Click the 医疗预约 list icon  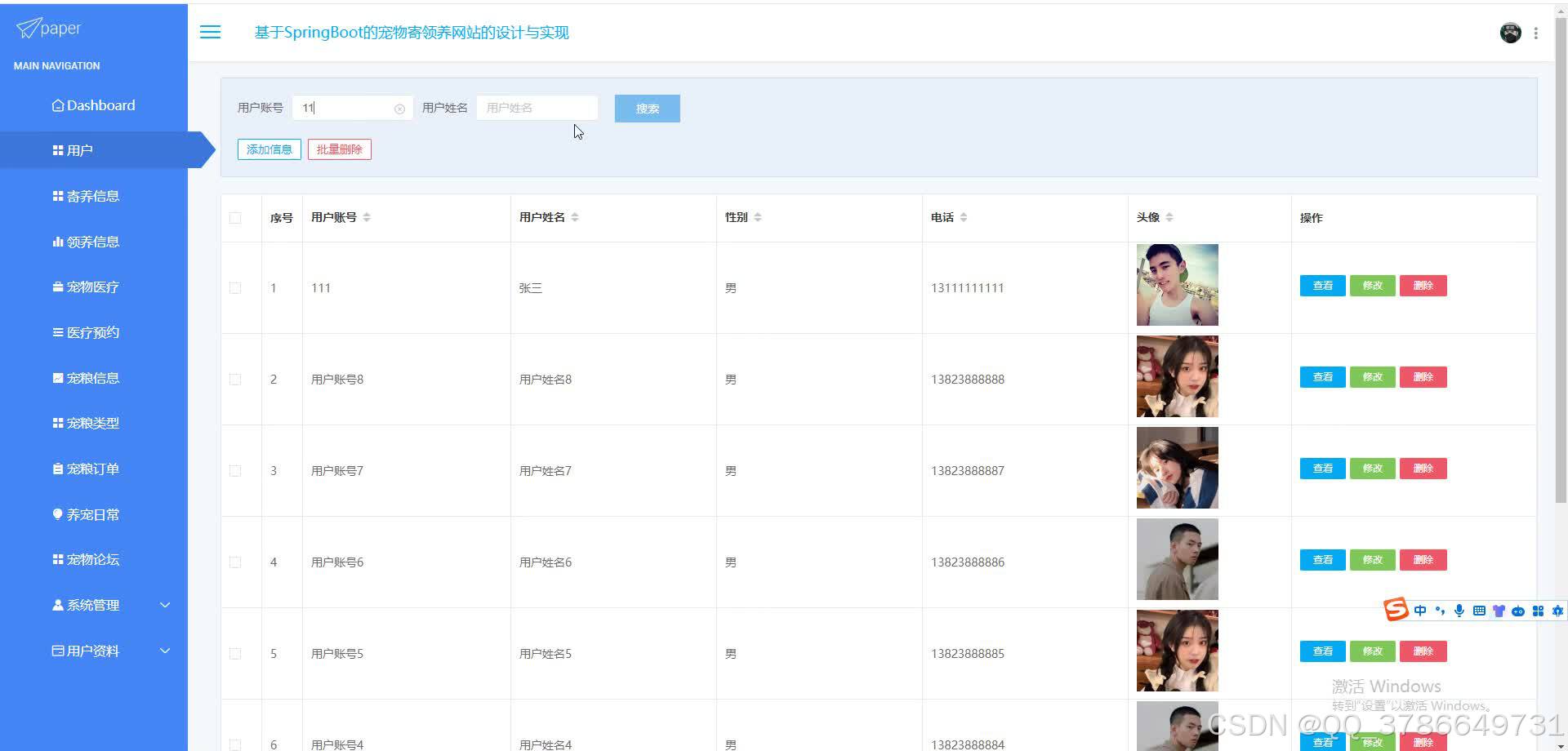pos(58,332)
